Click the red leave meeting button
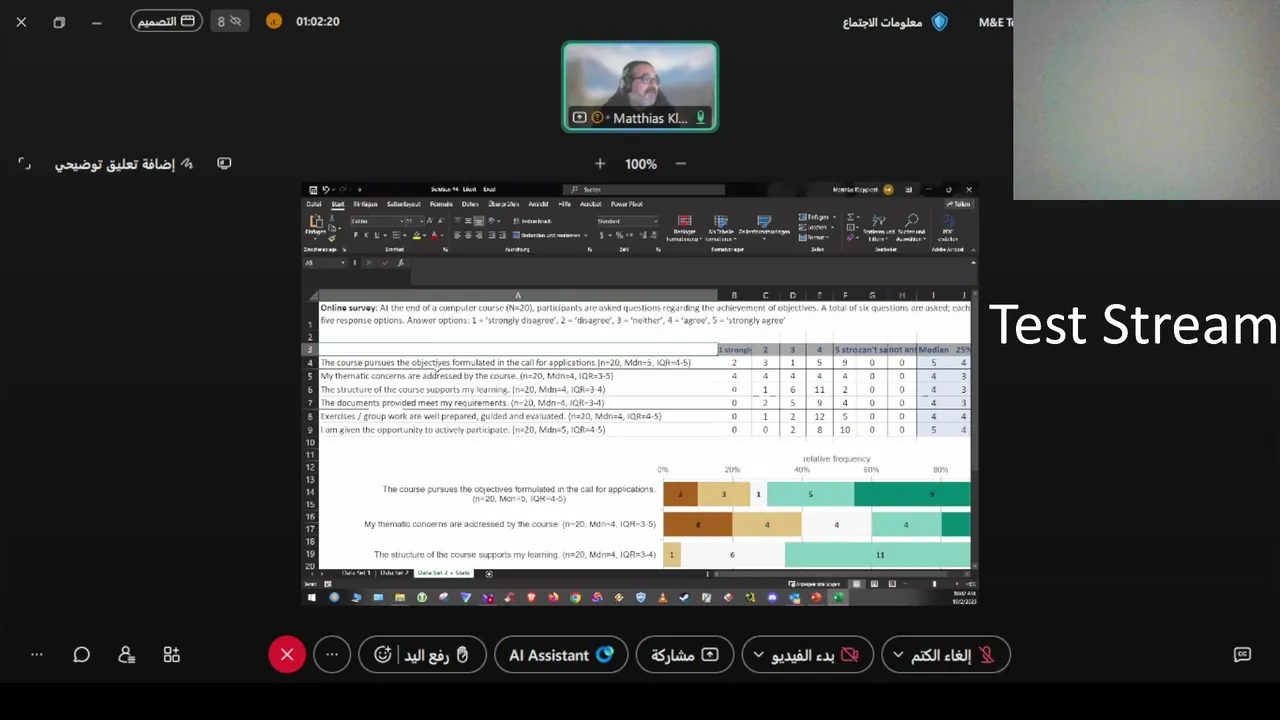Viewport: 1280px width, 720px height. (287, 654)
